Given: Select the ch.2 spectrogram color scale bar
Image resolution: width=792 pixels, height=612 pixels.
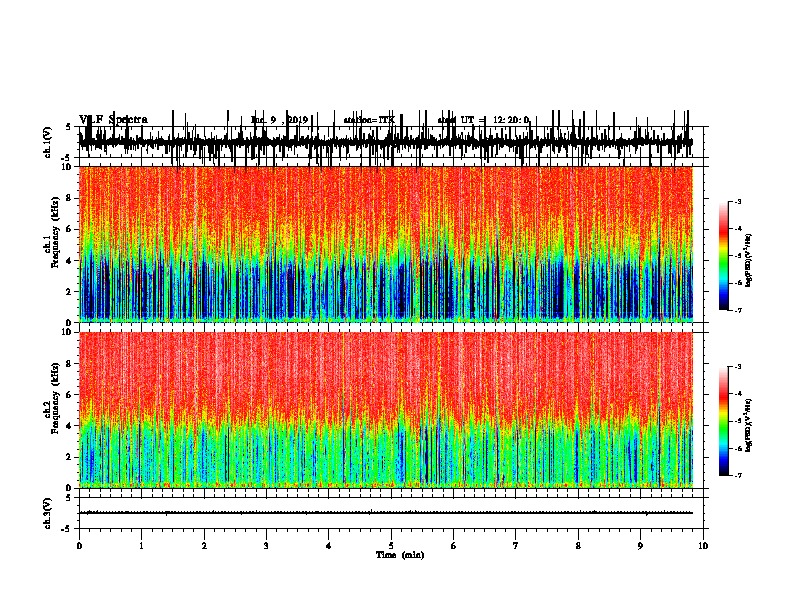Looking at the screenshot, I should point(723,421).
